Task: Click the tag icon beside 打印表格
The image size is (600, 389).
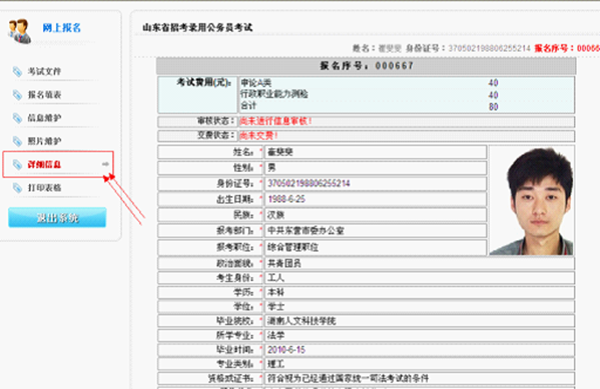Action: (17, 188)
